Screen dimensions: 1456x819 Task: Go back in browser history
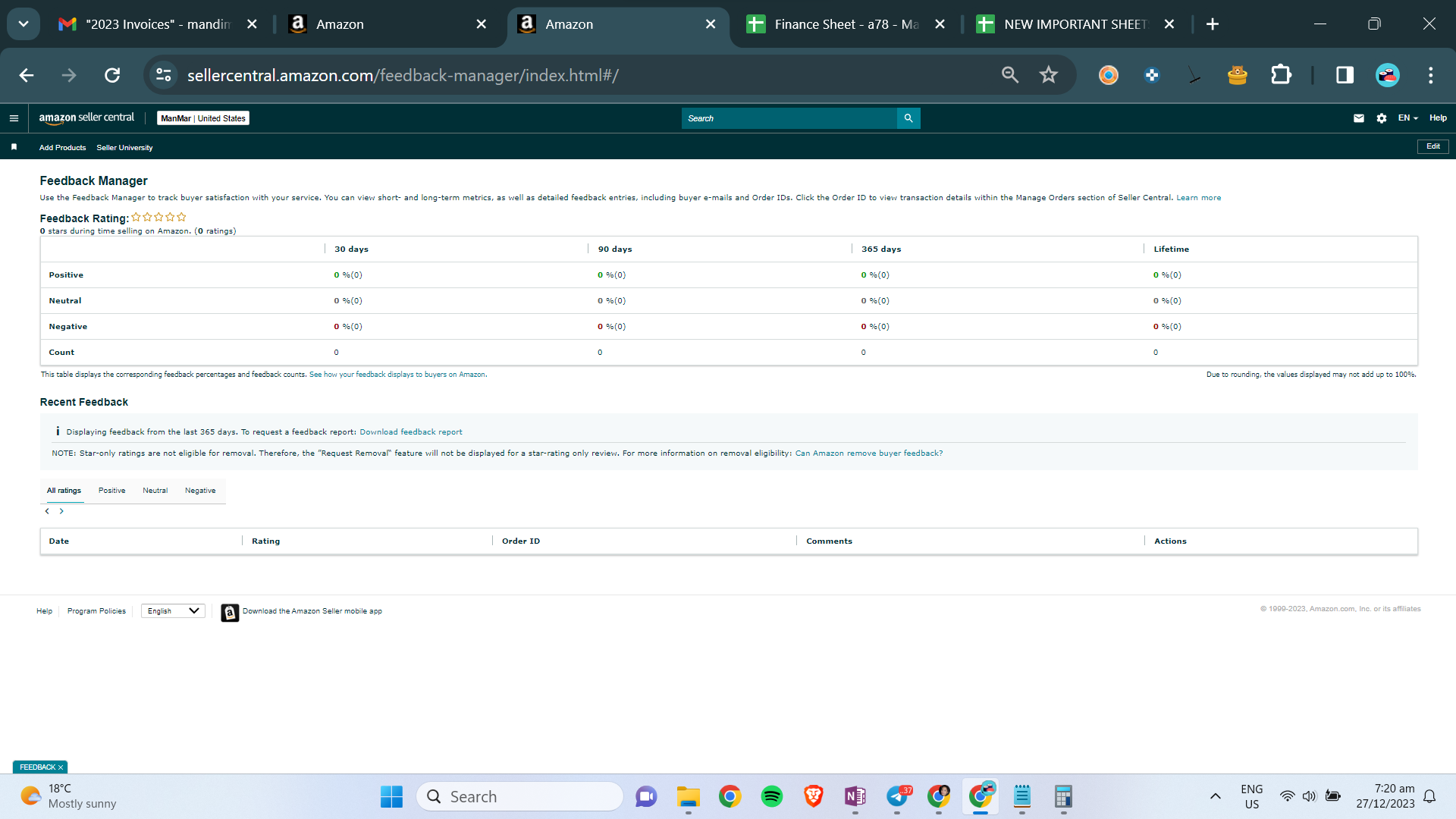[27, 75]
